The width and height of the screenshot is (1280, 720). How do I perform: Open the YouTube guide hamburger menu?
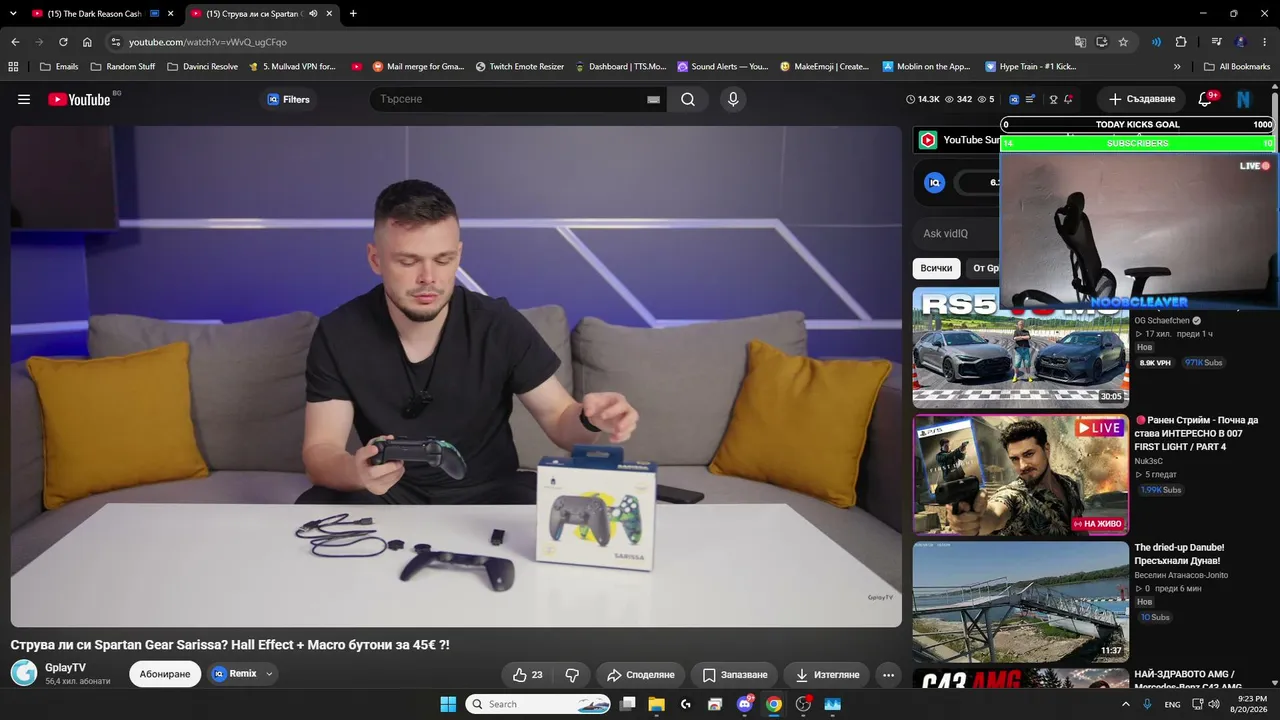click(x=24, y=99)
